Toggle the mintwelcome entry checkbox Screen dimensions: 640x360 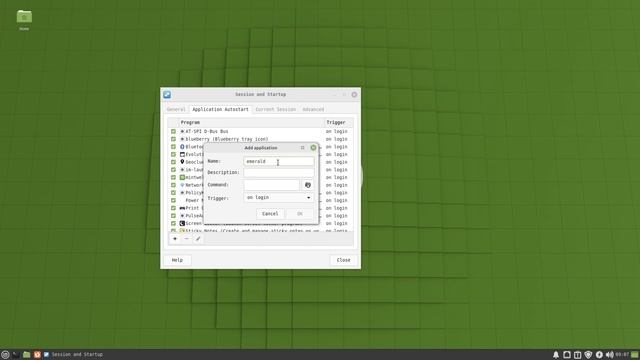click(173, 178)
